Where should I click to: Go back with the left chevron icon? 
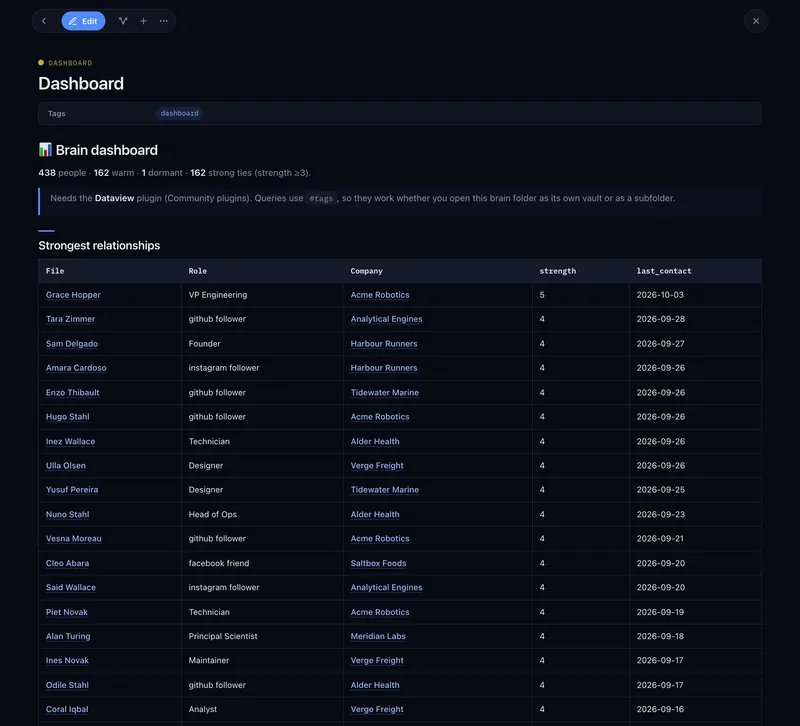[44, 21]
